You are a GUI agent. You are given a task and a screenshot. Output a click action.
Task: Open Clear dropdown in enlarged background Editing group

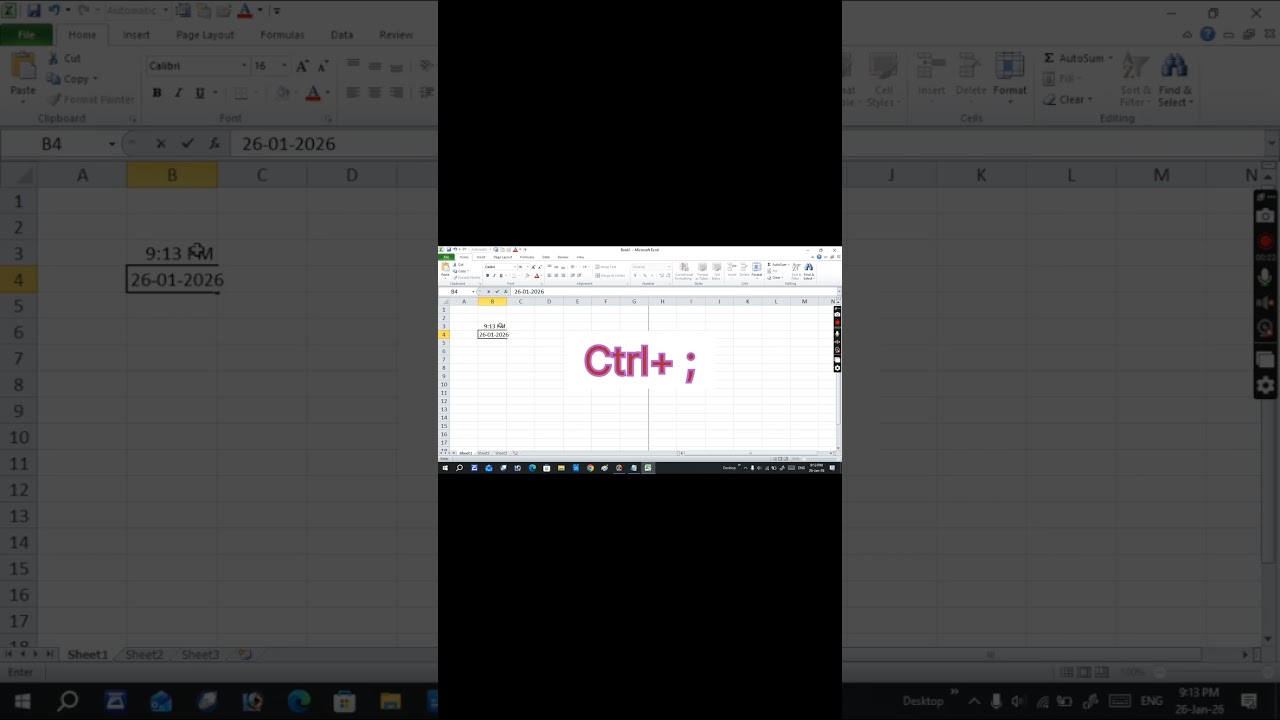coord(1089,99)
